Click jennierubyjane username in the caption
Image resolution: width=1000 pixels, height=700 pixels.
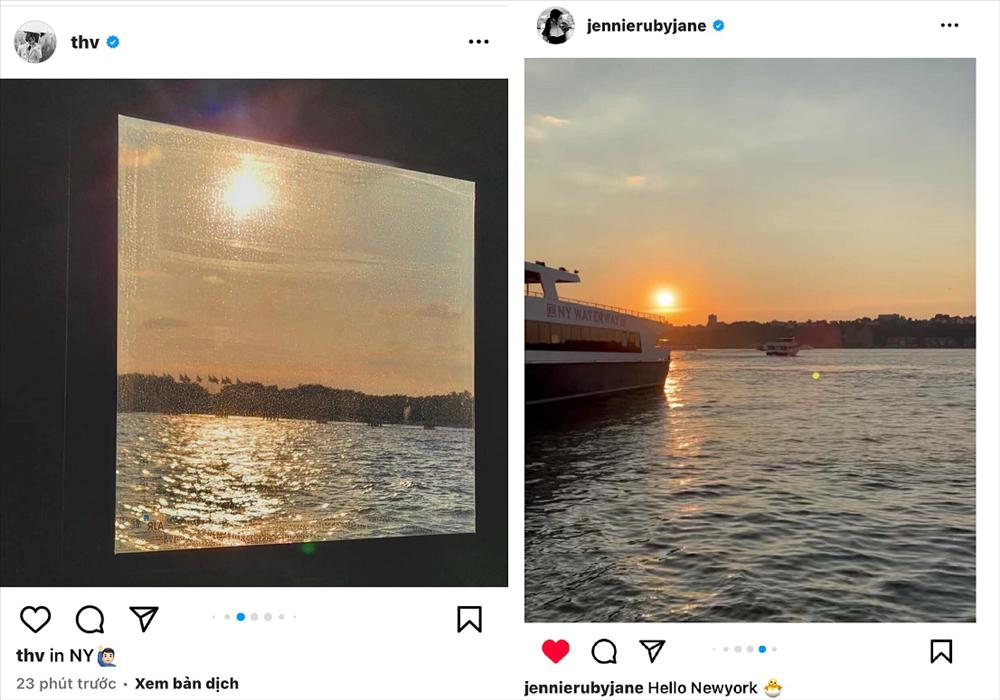point(583,688)
